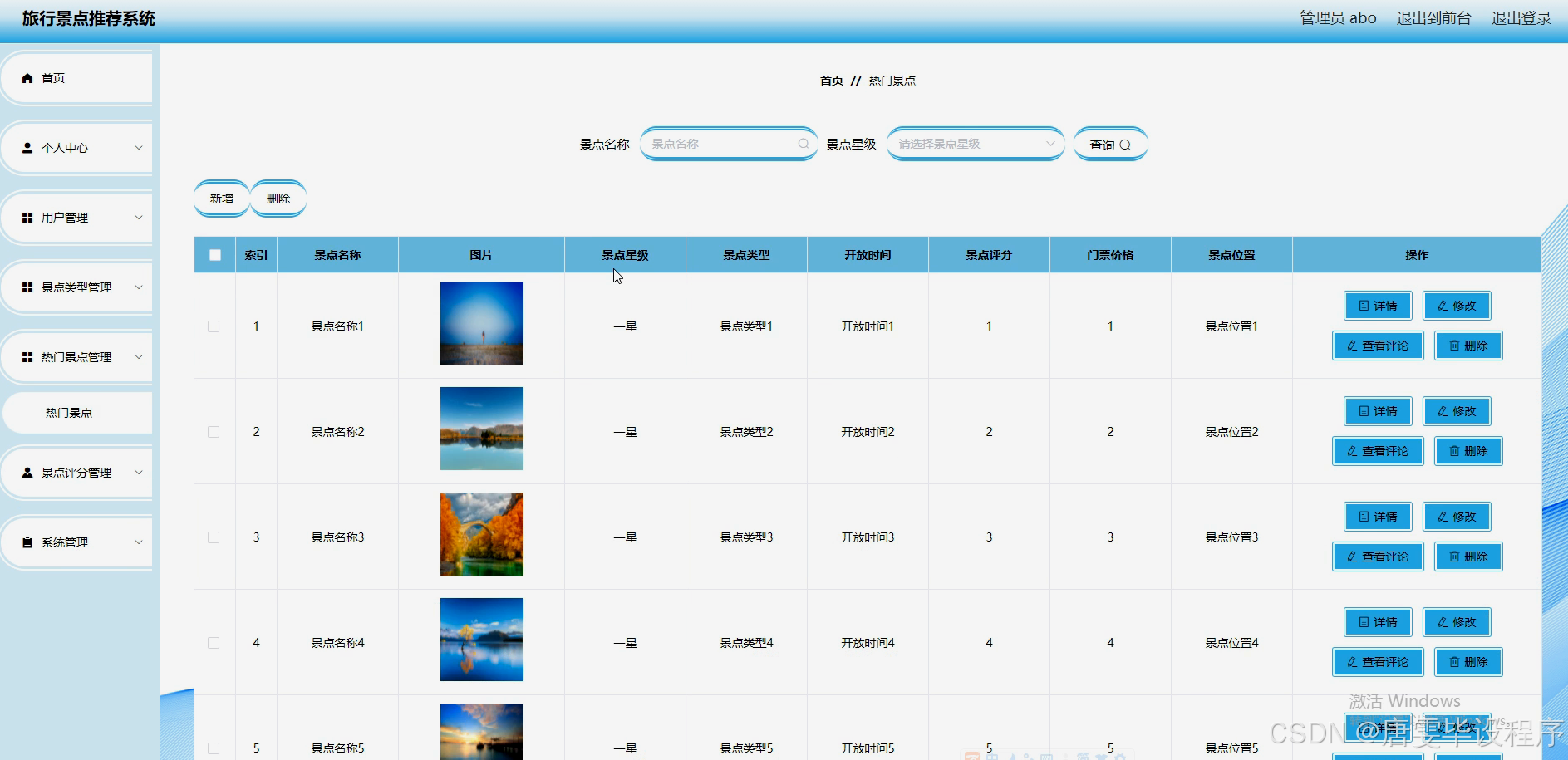Click the home icon beside 首页
This screenshot has width=1568, height=760.
tap(27, 78)
